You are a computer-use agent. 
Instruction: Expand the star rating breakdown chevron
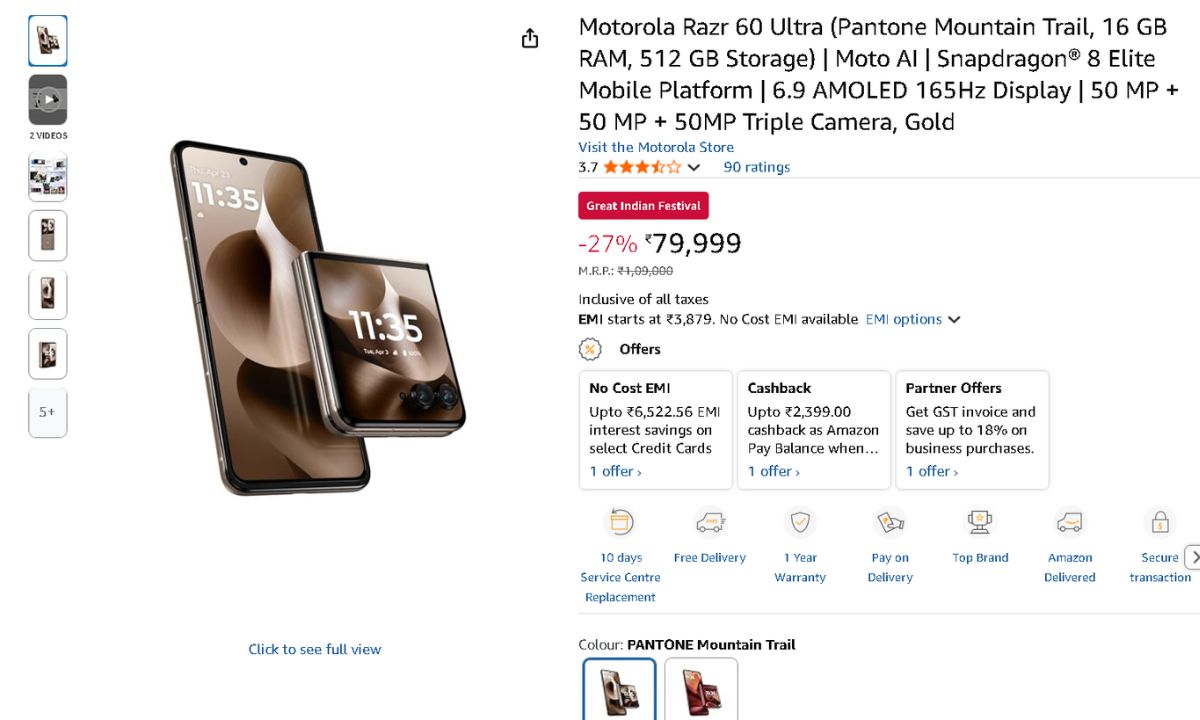[694, 168]
